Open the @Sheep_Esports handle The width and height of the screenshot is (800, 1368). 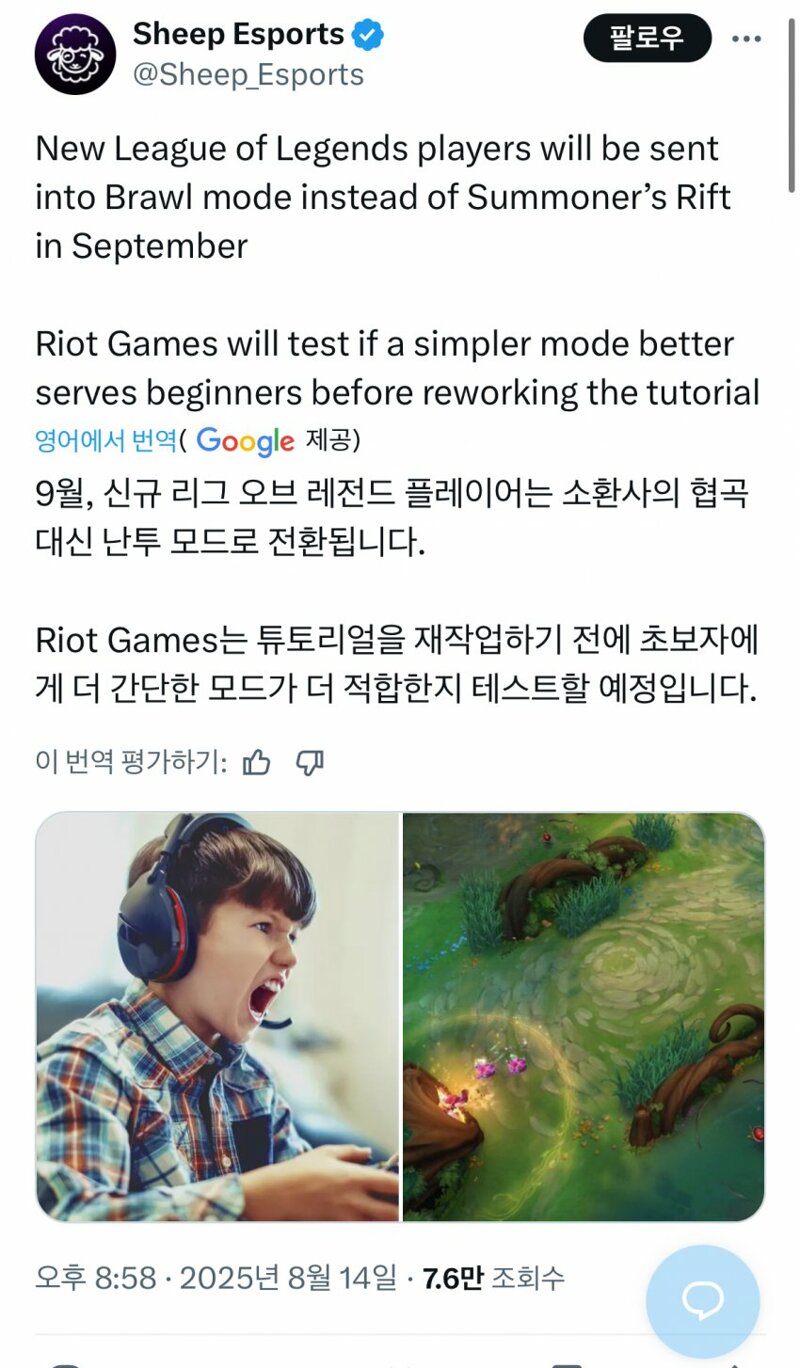click(x=248, y=75)
